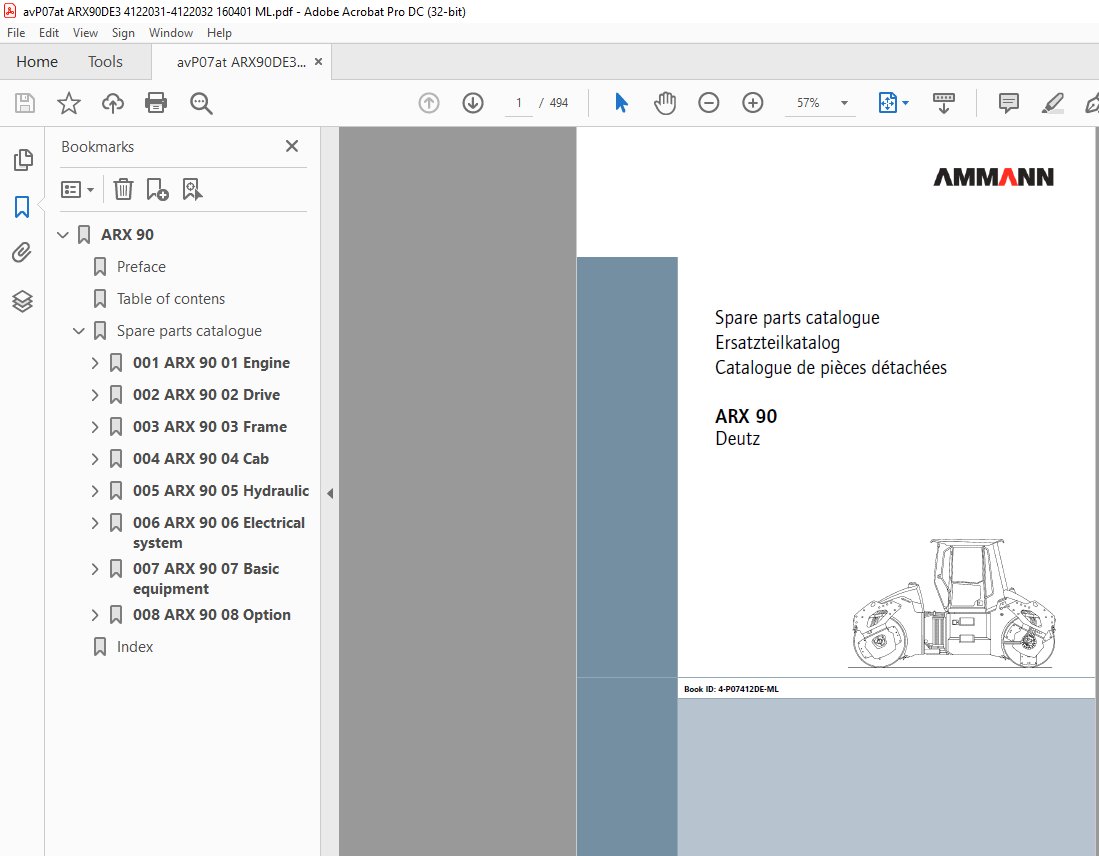This screenshot has width=1099, height=856.
Task: Add a comment with speech bubble icon
Action: pos(1009,103)
